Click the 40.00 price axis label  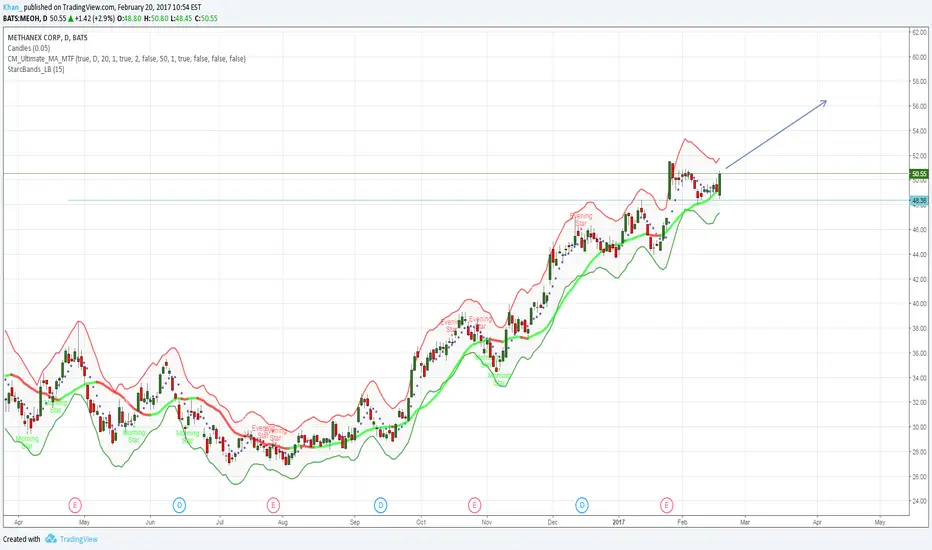(x=919, y=303)
